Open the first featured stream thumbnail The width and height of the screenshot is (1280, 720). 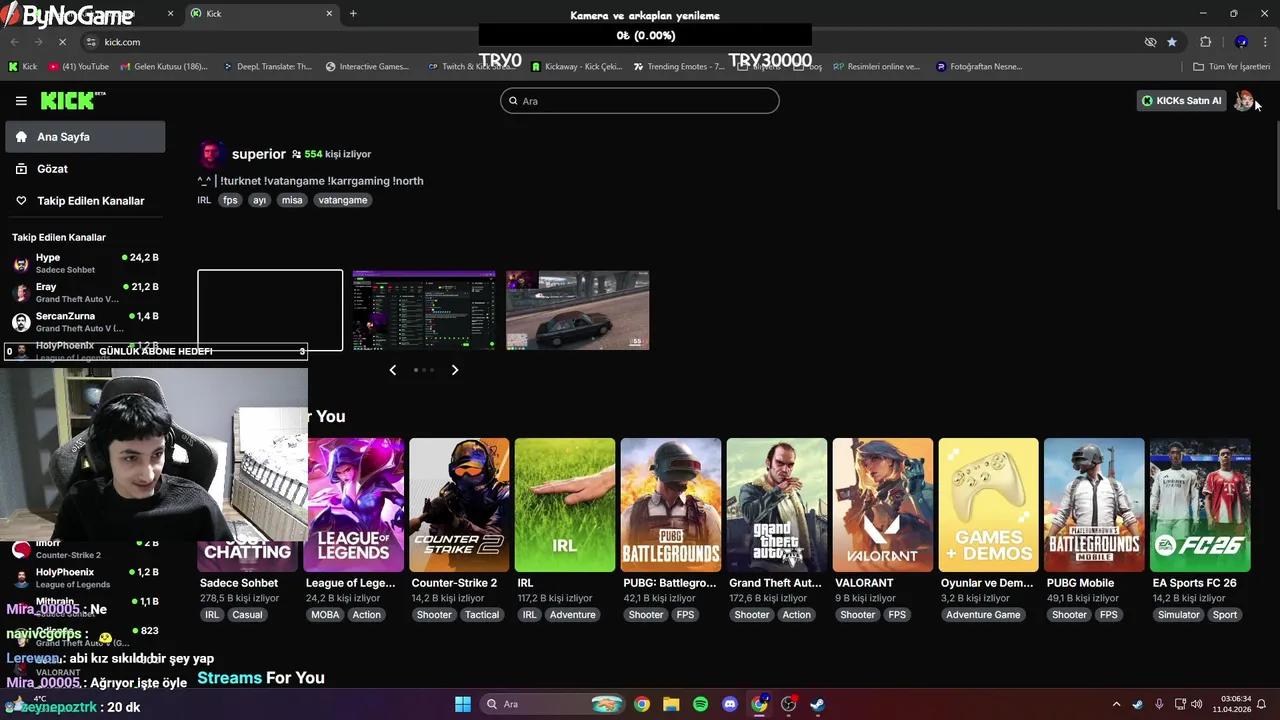pos(270,310)
